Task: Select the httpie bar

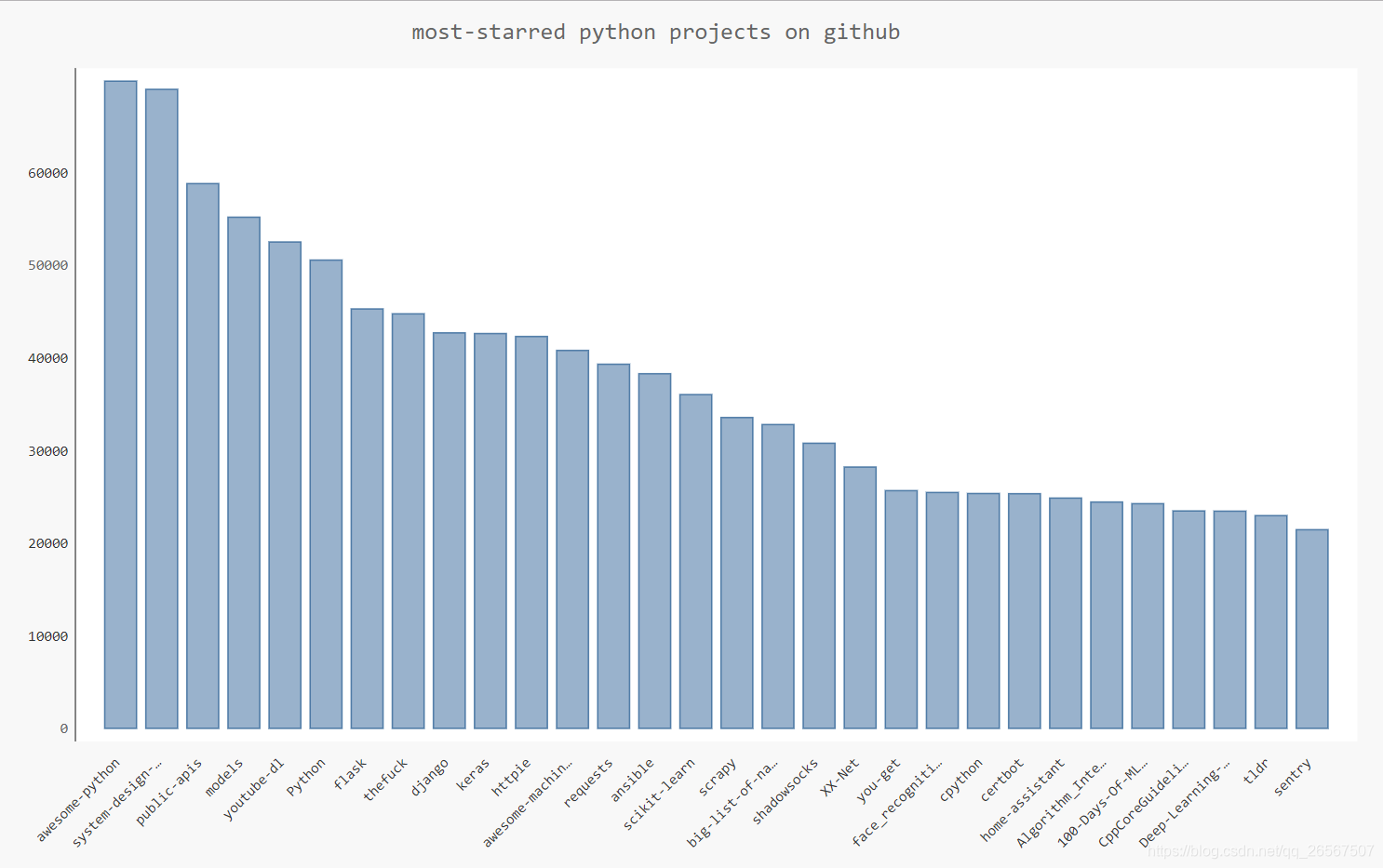Action: (x=531, y=532)
